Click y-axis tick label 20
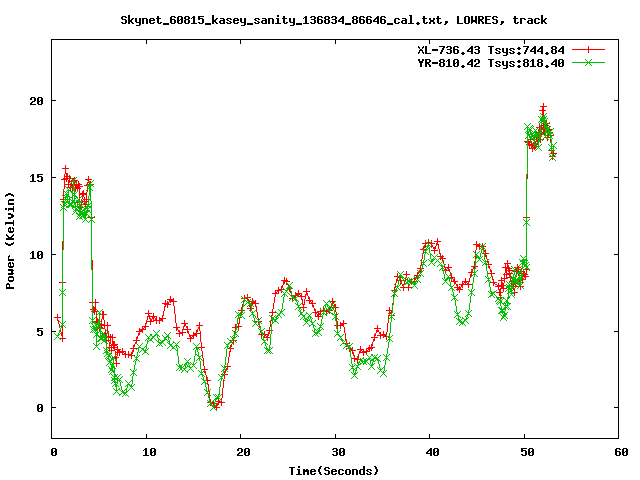This screenshot has height=480, width=640. [x=36, y=101]
